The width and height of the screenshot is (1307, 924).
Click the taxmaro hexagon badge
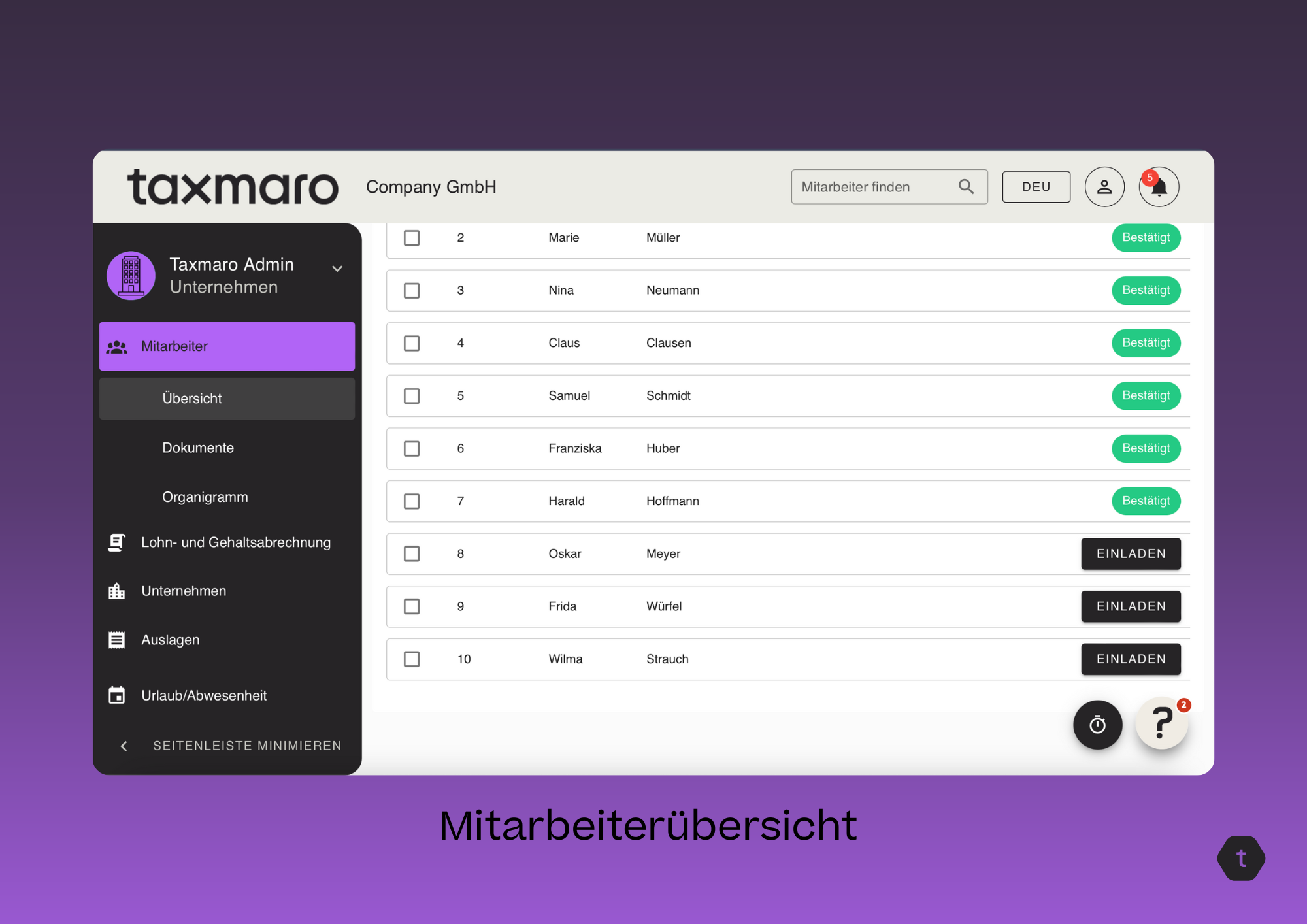(1241, 858)
